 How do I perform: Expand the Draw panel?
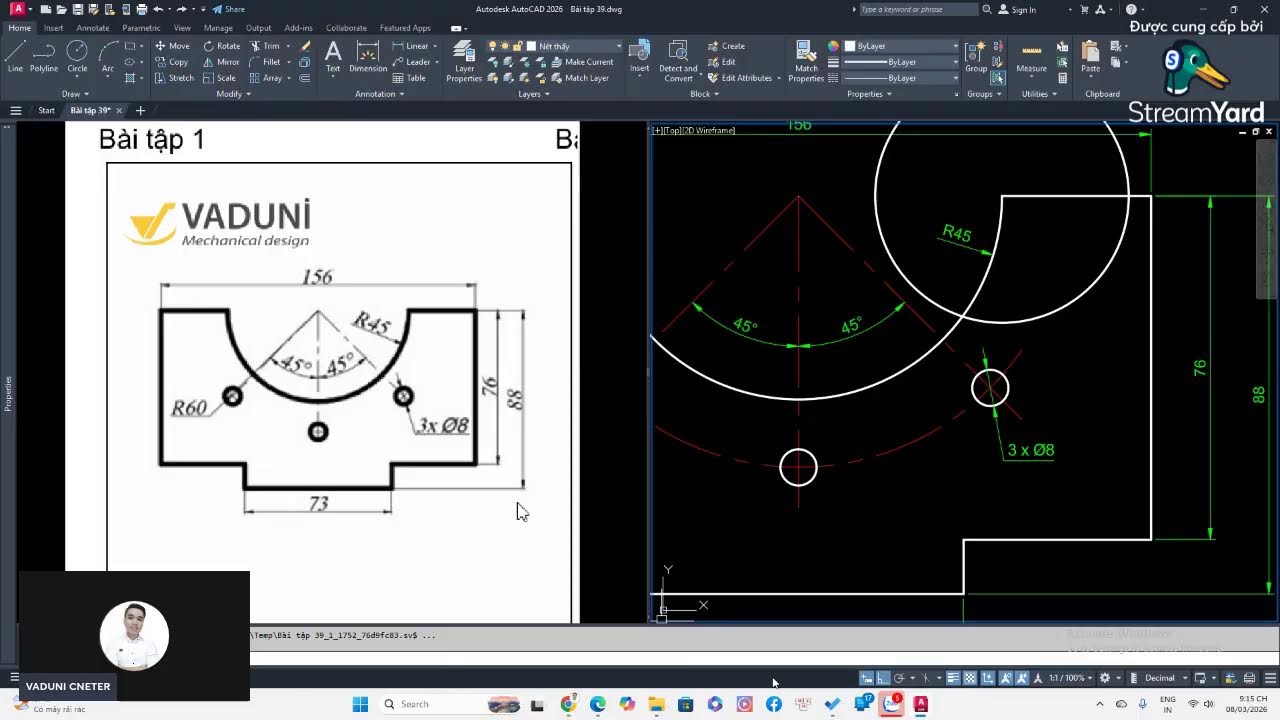tap(75, 94)
